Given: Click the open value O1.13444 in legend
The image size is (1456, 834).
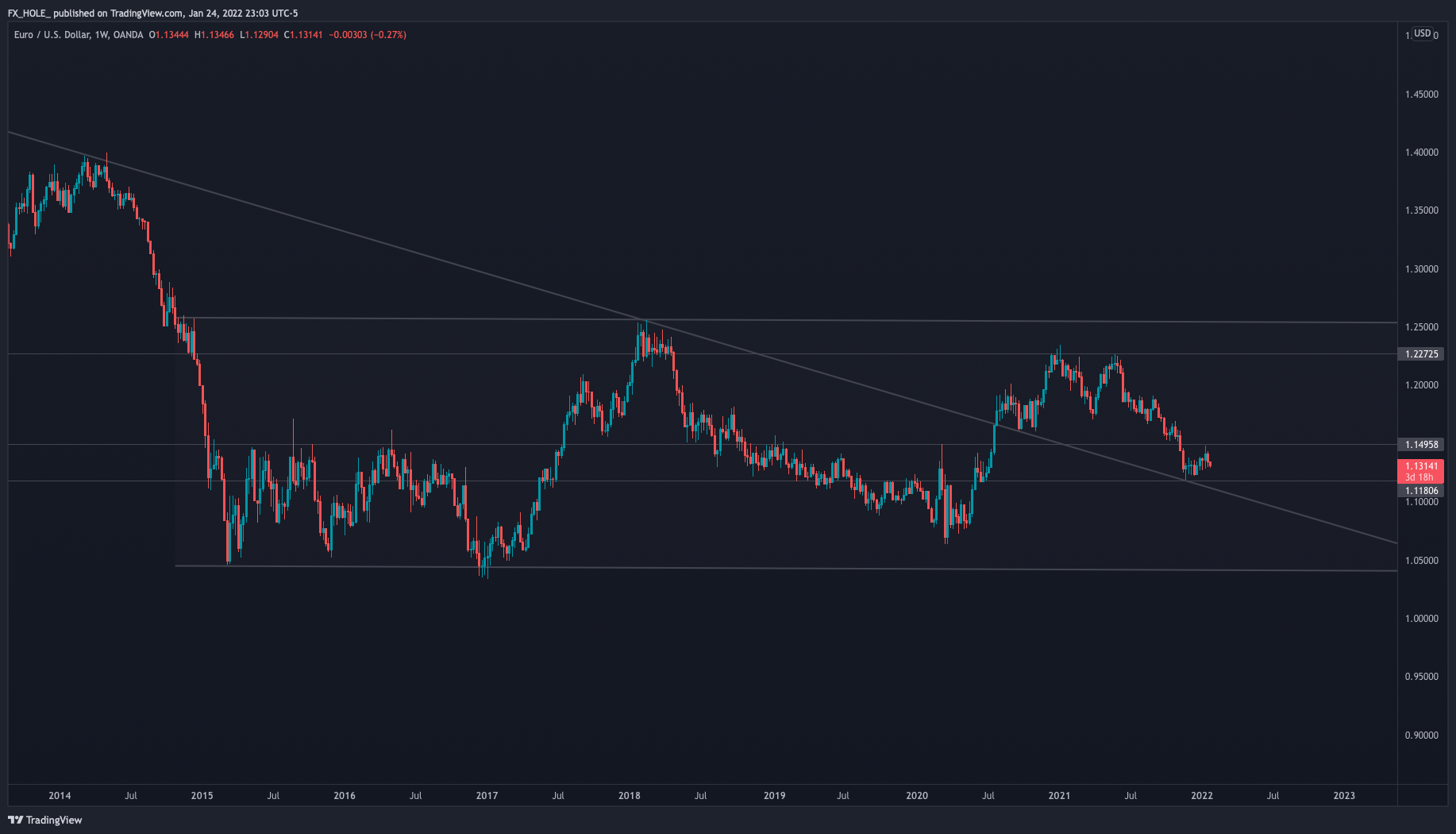Looking at the screenshot, I should click(x=169, y=35).
